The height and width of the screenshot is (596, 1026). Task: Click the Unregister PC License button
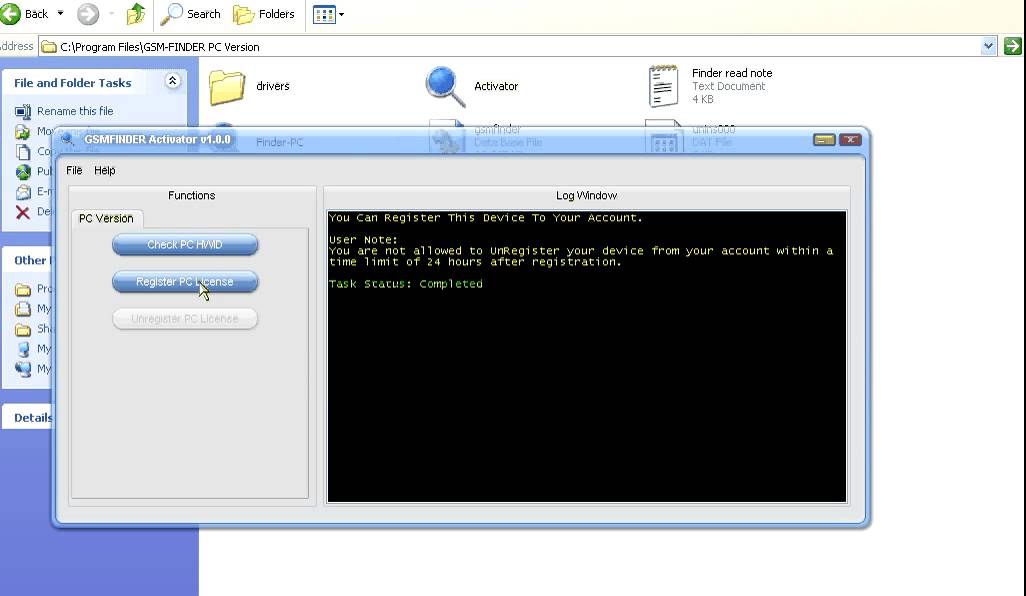coord(185,319)
